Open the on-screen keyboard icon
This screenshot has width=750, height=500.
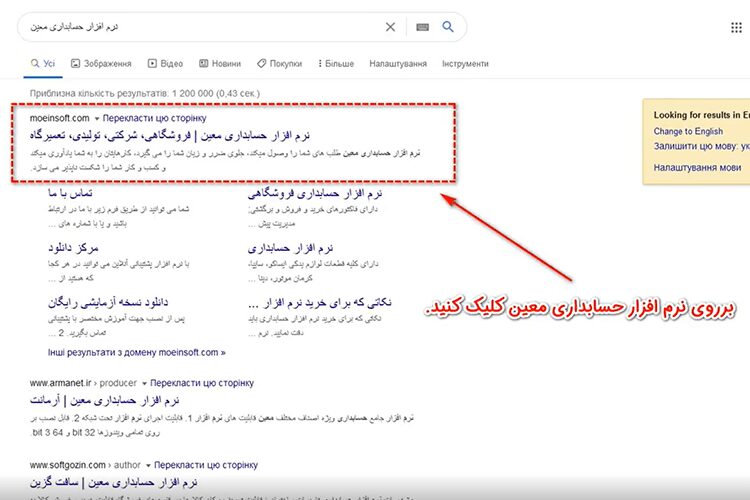click(x=422, y=27)
